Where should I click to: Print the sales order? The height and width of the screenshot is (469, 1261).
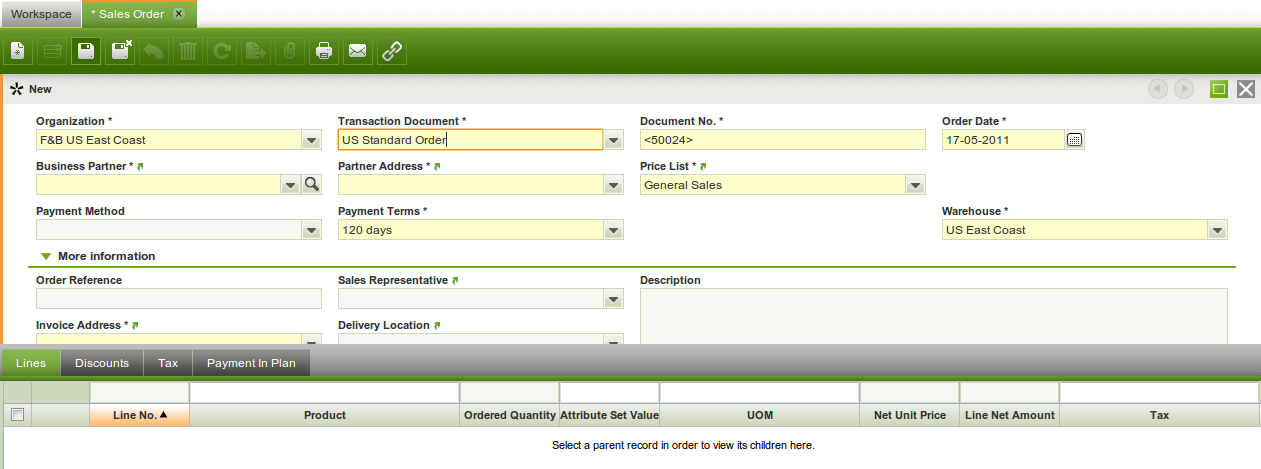click(324, 50)
